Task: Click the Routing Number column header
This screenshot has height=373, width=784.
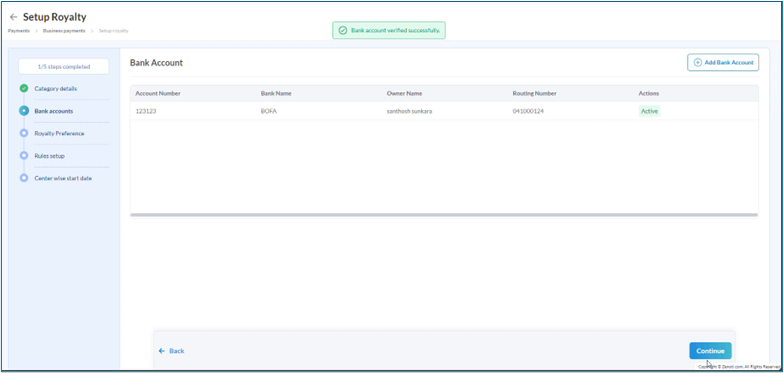Action: pyautogui.click(x=534, y=94)
